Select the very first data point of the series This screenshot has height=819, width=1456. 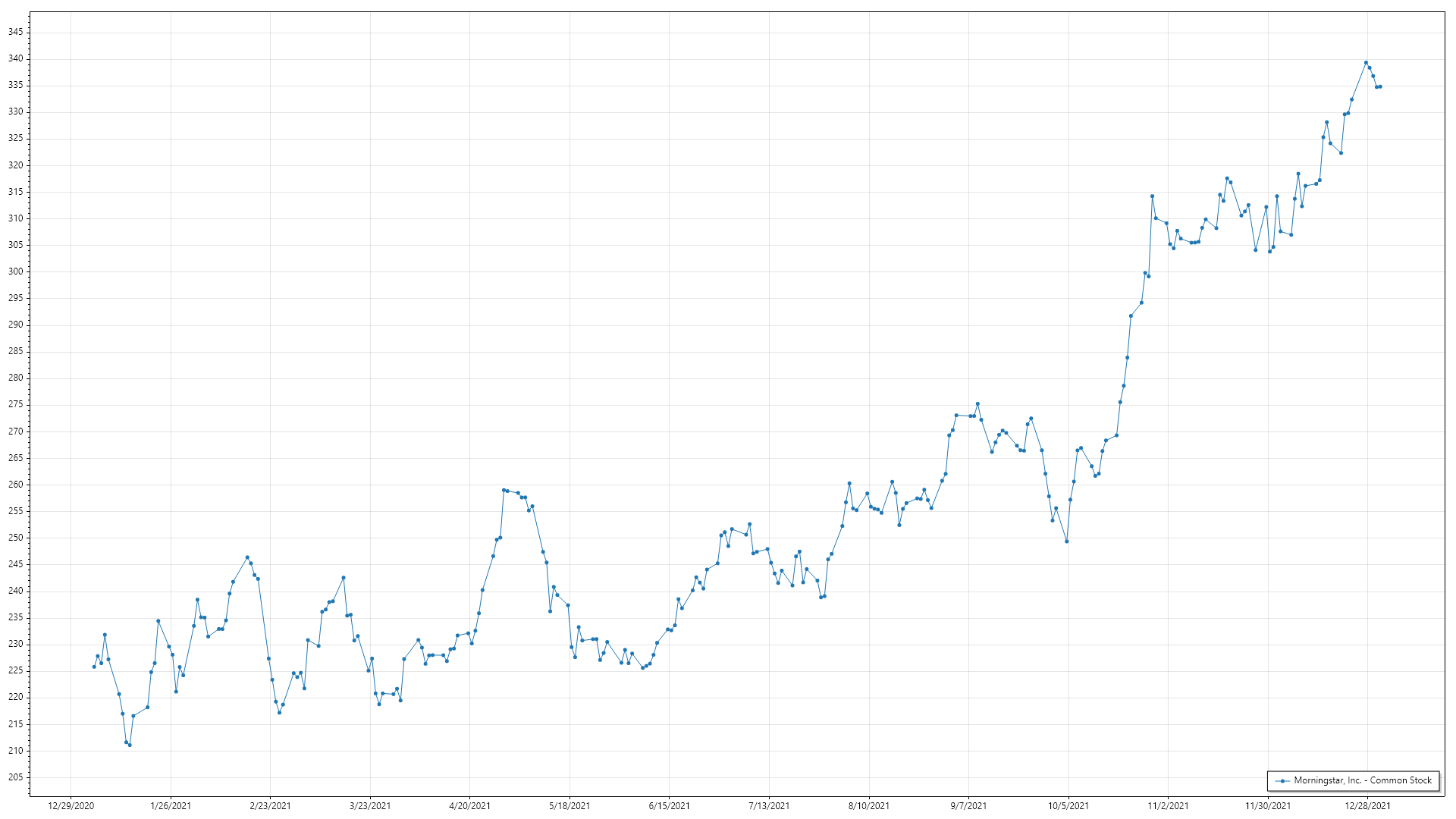tap(94, 667)
